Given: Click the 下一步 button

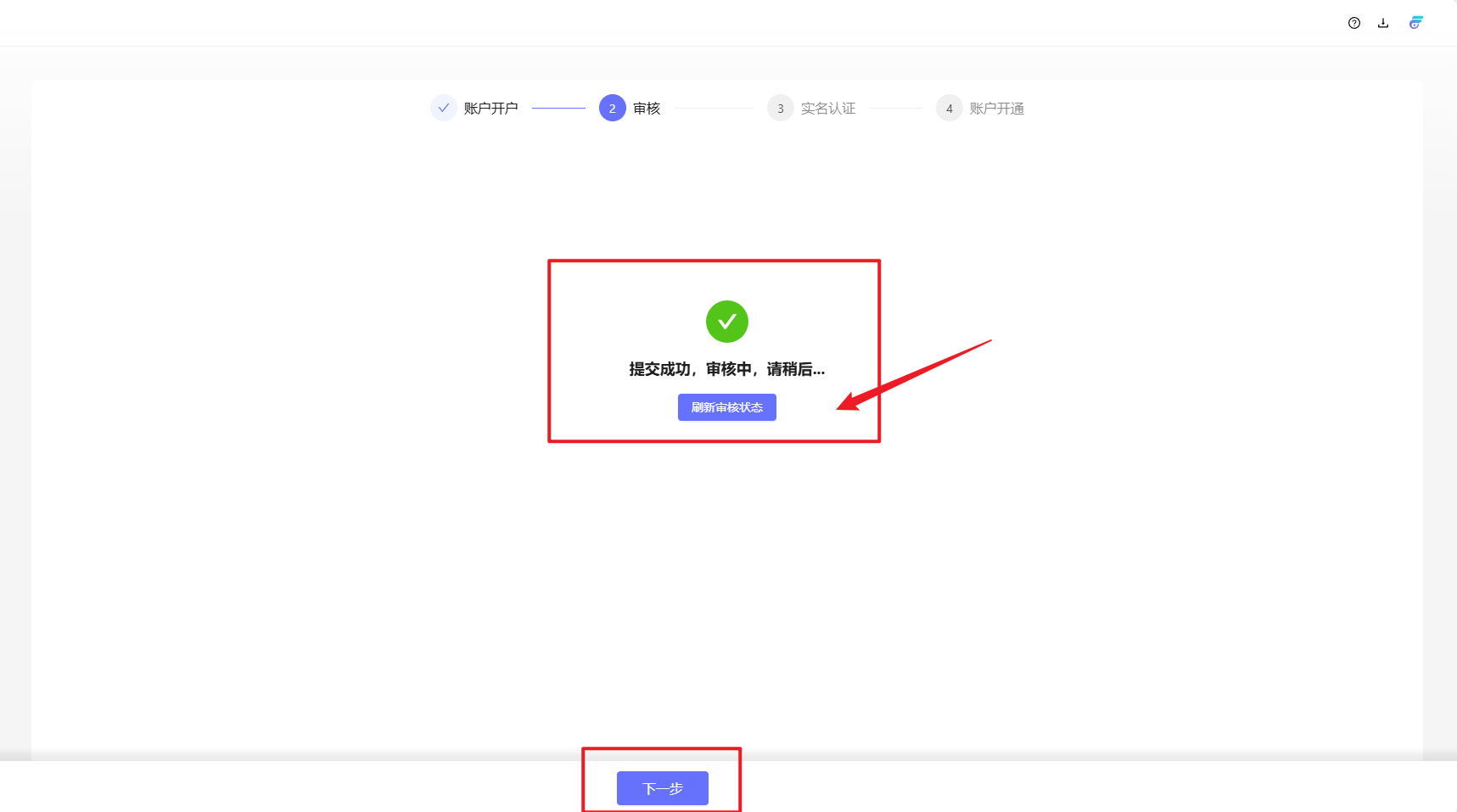Looking at the screenshot, I should coord(662,788).
